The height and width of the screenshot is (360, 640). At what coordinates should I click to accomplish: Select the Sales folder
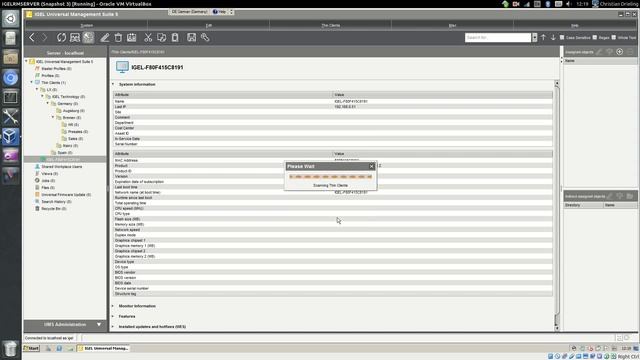[76, 139]
